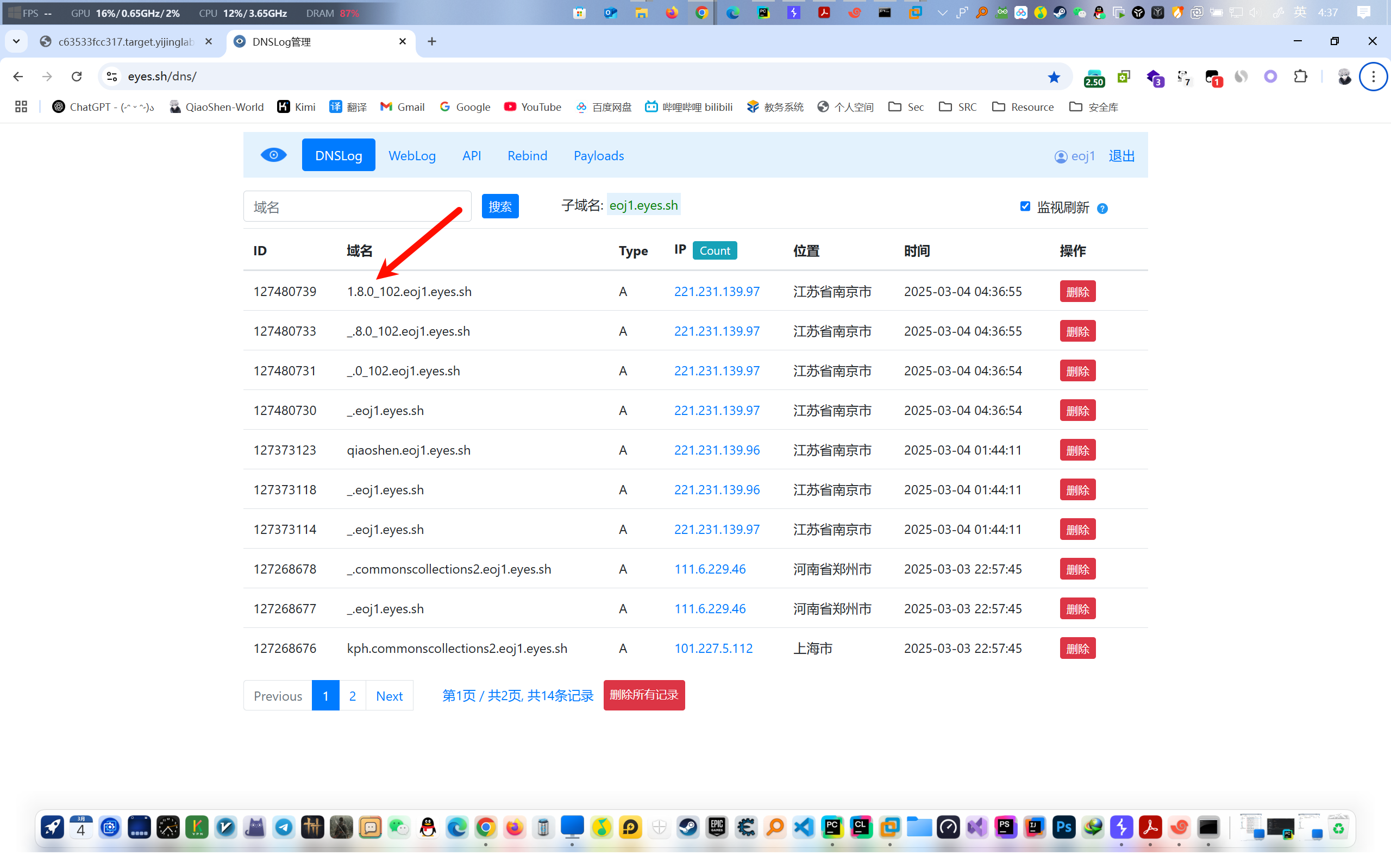Reload the page with refresh icon

click(x=77, y=77)
